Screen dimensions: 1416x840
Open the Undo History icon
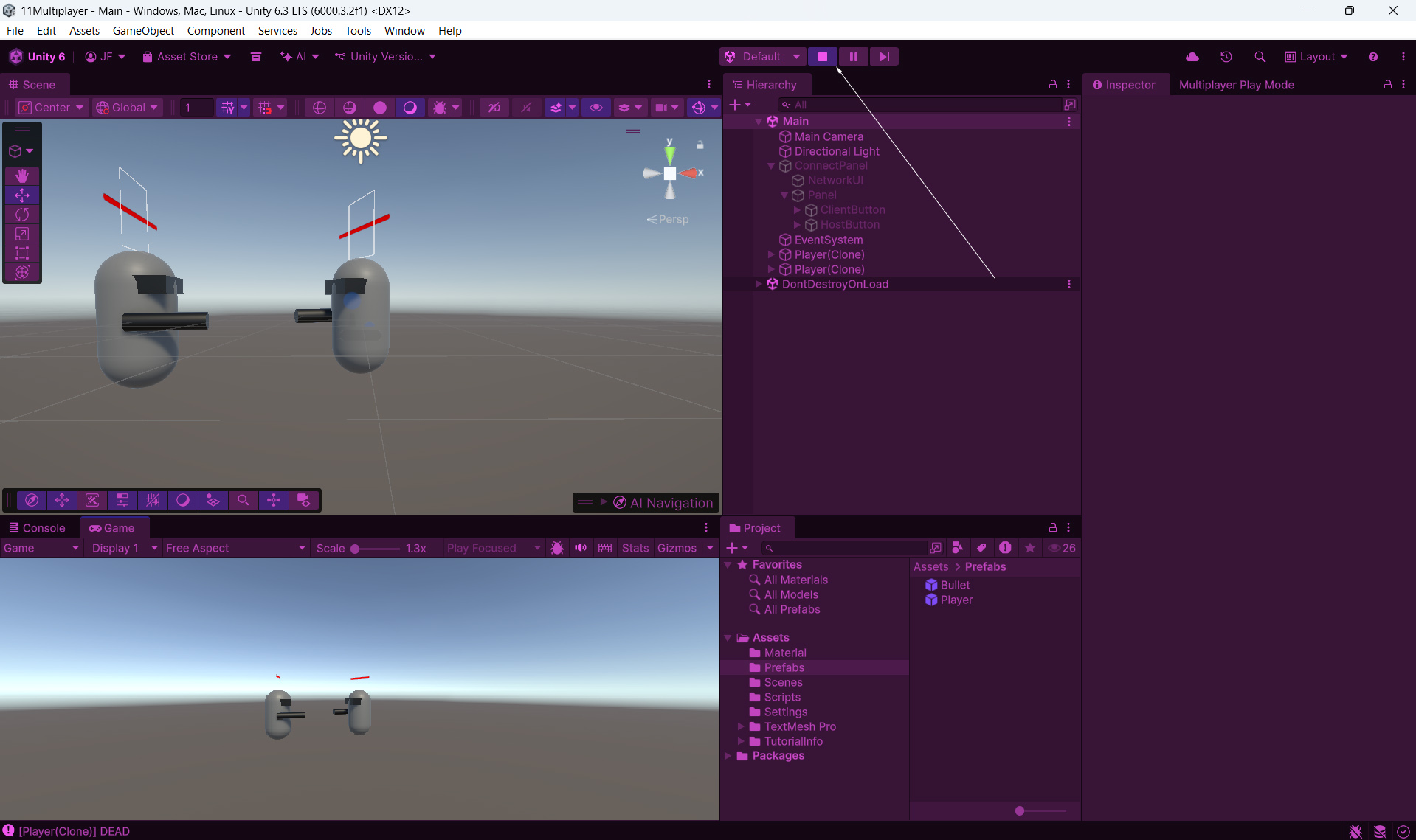tap(1226, 57)
